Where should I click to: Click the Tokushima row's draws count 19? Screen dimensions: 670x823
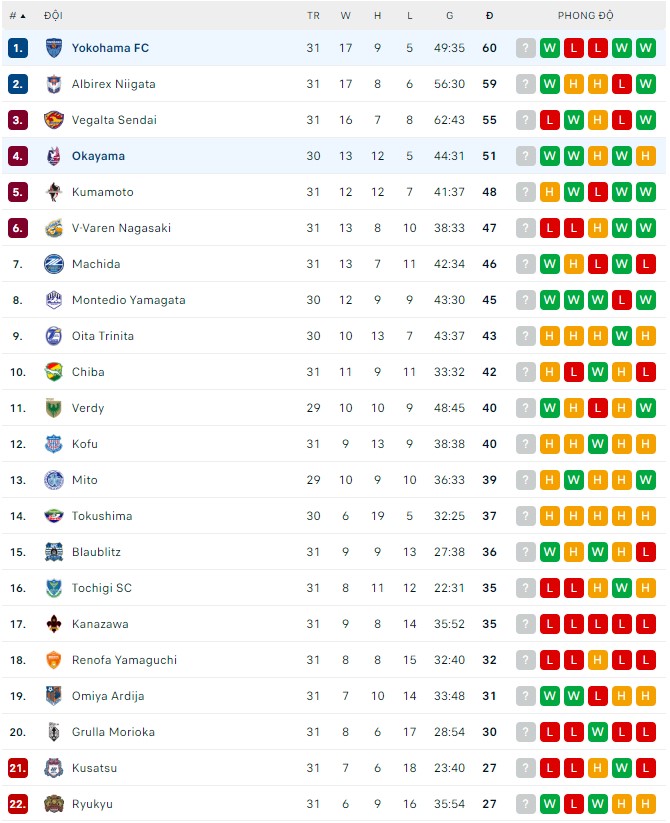click(x=378, y=516)
